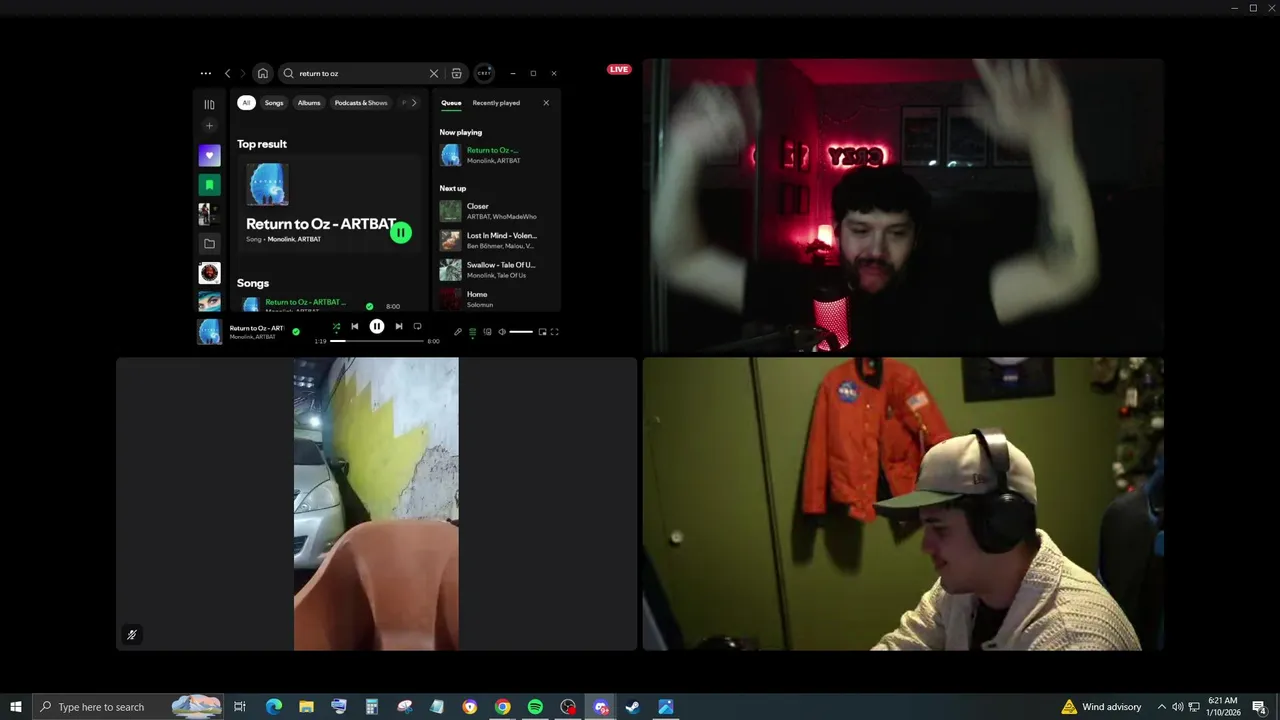The width and height of the screenshot is (1280, 720).
Task: Open now playing Return to Oz in queue
Action: (x=494, y=155)
